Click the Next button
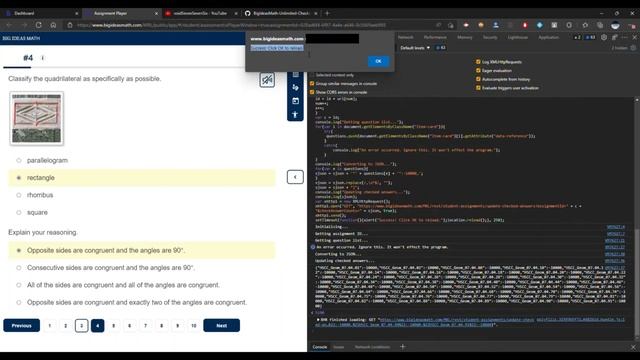The height and width of the screenshot is (360, 640). pyautogui.click(x=222, y=325)
